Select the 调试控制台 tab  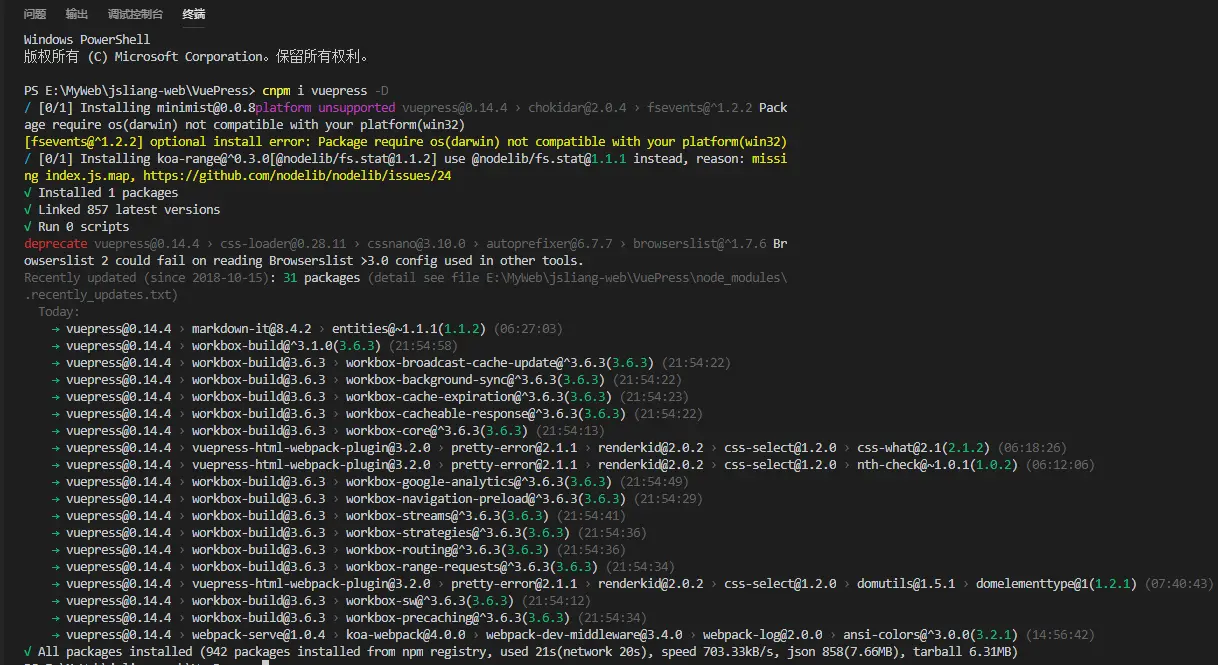(135, 14)
